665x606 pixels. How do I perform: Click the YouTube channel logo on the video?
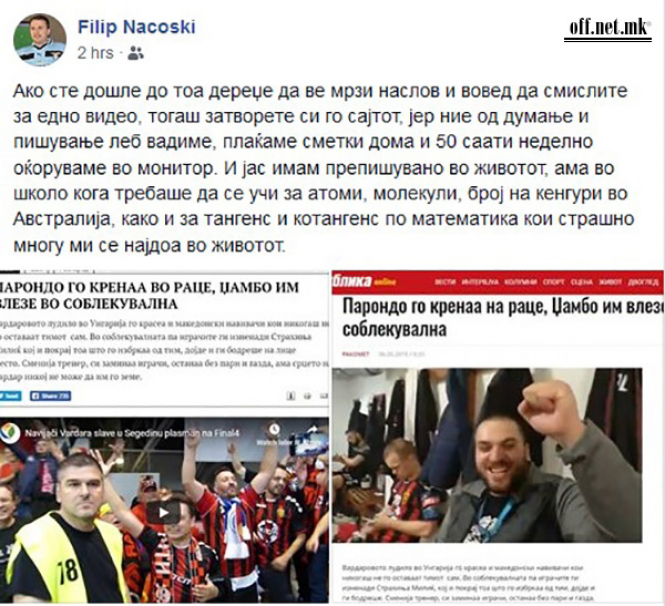[x=10, y=433]
